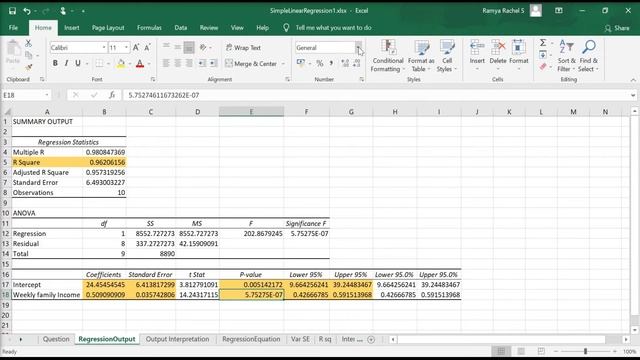Click the Decrease Indent icon
640x360 pixels.
[x=202, y=63]
